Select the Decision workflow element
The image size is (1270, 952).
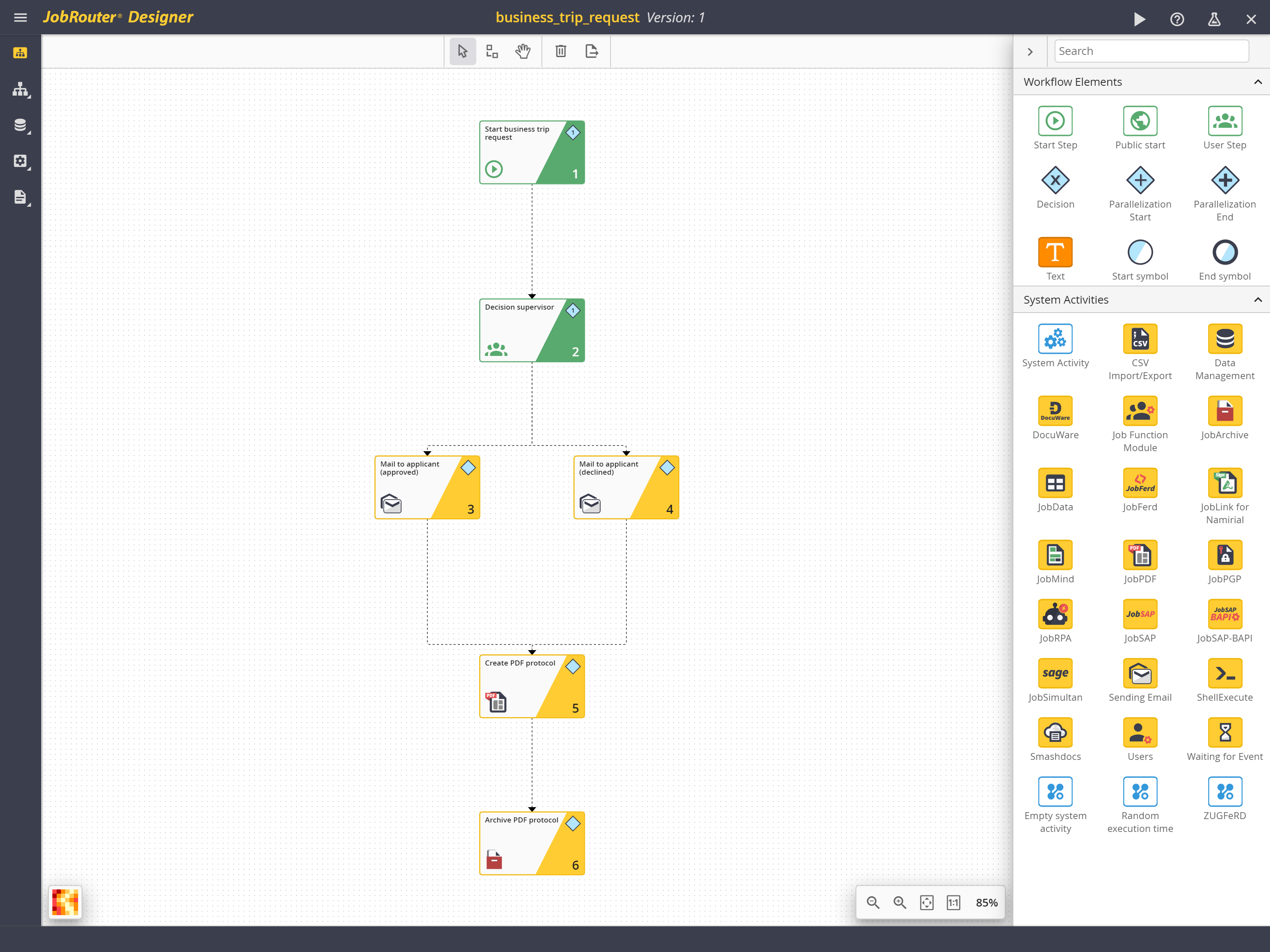[1055, 181]
